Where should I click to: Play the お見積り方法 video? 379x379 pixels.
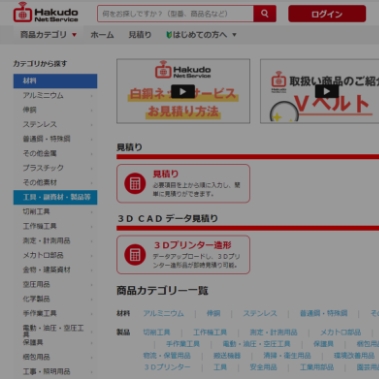coord(183,91)
